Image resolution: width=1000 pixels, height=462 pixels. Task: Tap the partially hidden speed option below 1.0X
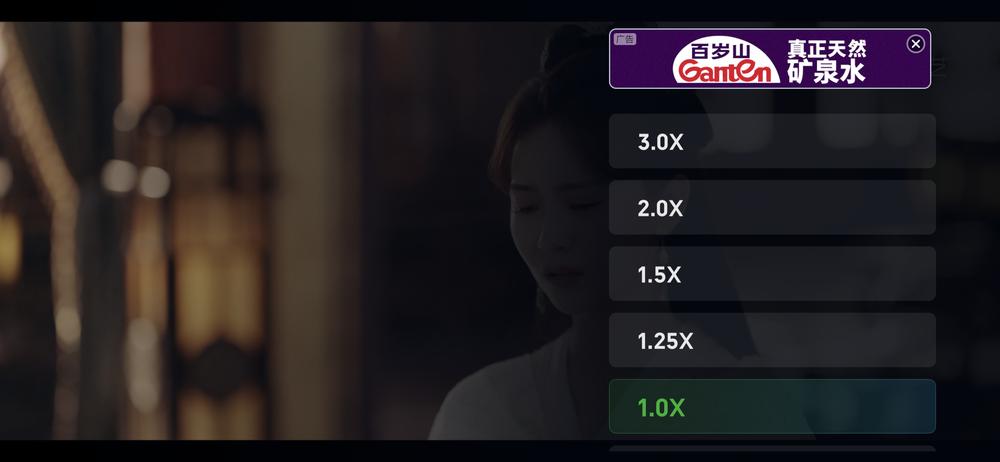(x=772, y=449)
